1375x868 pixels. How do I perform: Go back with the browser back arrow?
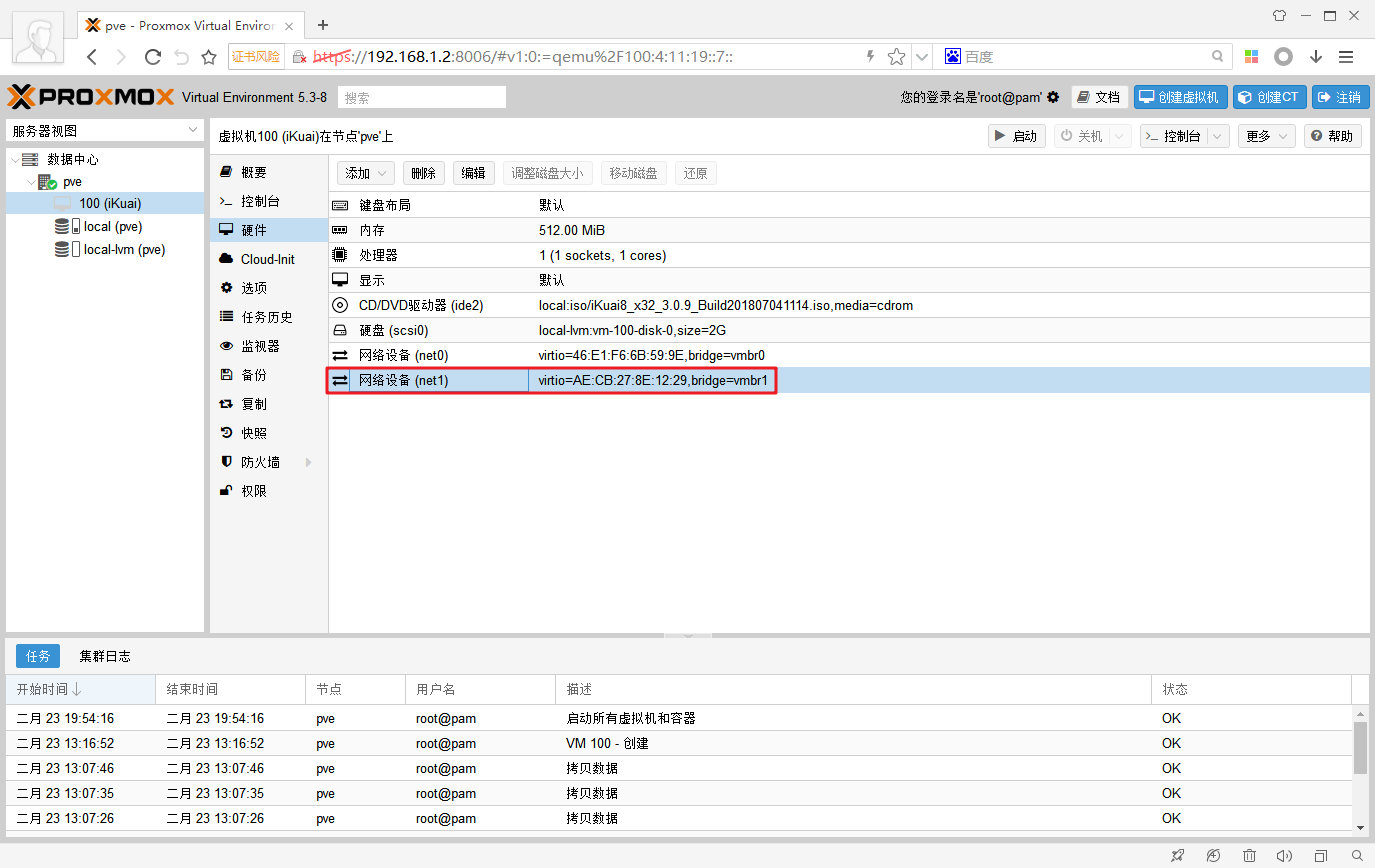tap(92, 57)
